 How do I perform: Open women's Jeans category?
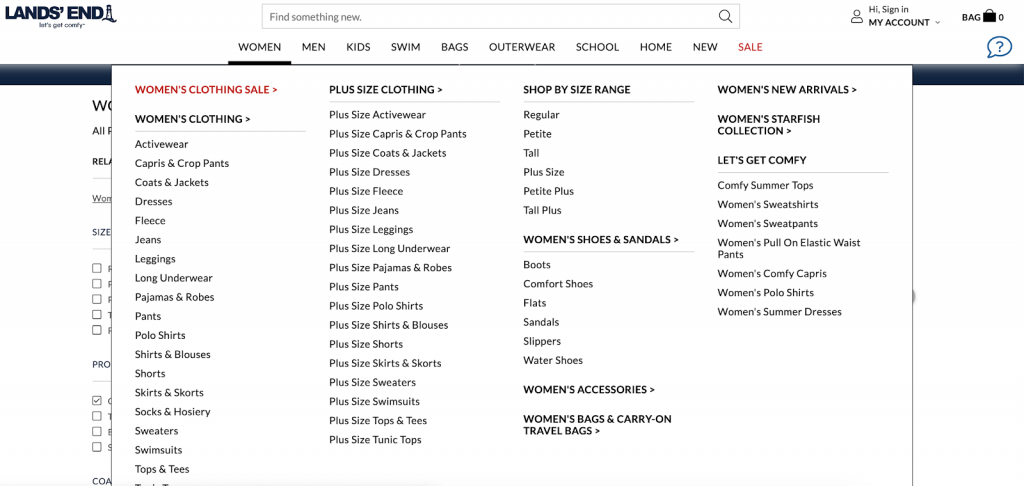tap(148, 240)
